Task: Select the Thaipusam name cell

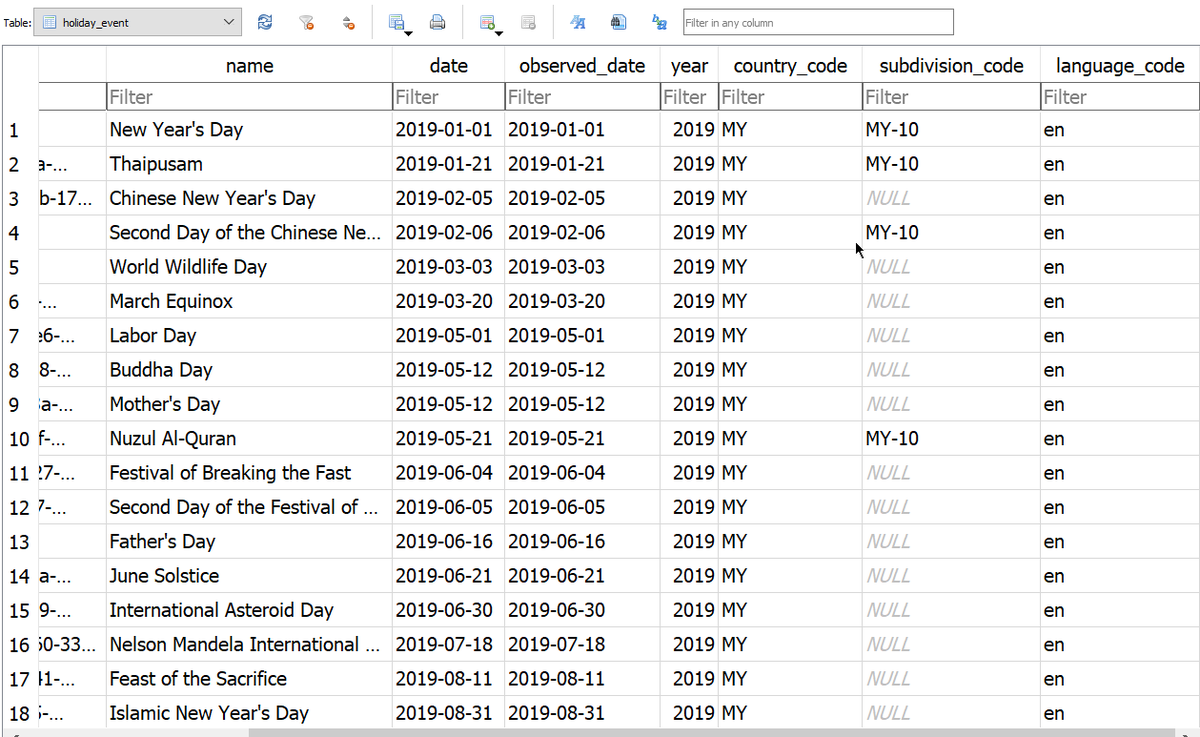Action: click(x=249, y=164)
